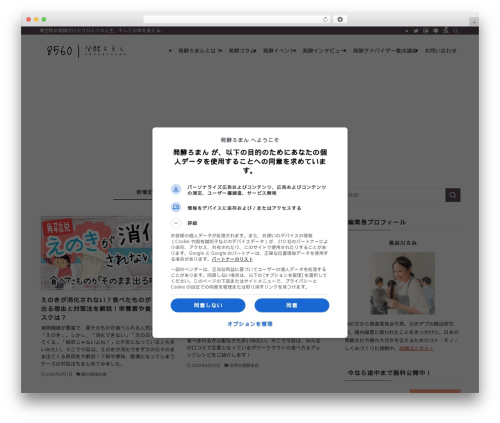500x423 pixels.
Task: Click the Twitter icon in the top bar
Action: point(416,31)
